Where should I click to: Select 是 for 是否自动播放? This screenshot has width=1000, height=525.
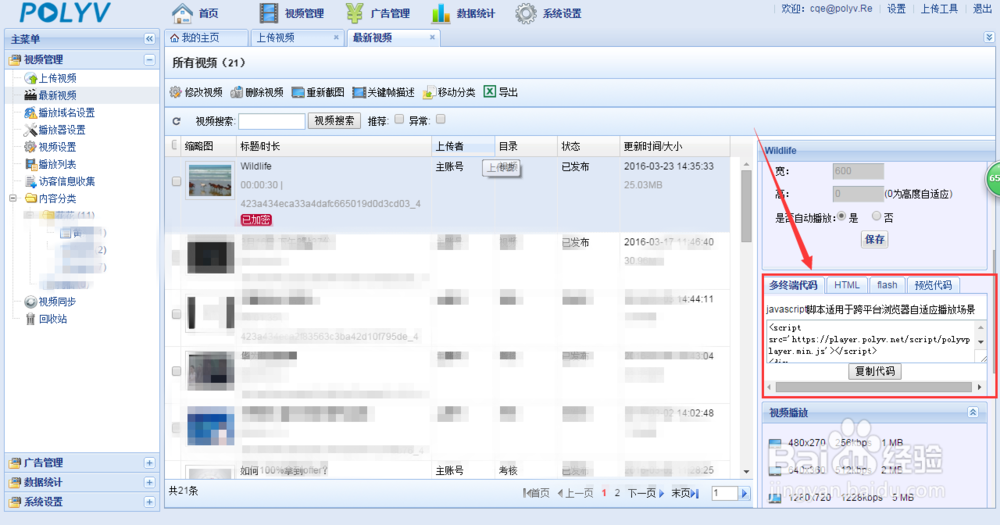point(842,216)
